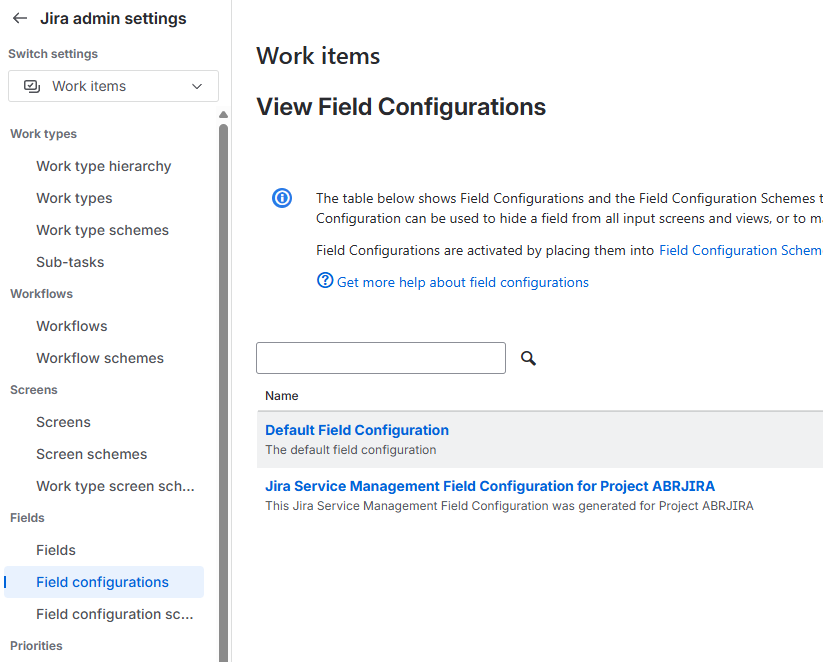Click the search magnifier icon
Screen dimensions: 823x662
click(x=528, y=358)
